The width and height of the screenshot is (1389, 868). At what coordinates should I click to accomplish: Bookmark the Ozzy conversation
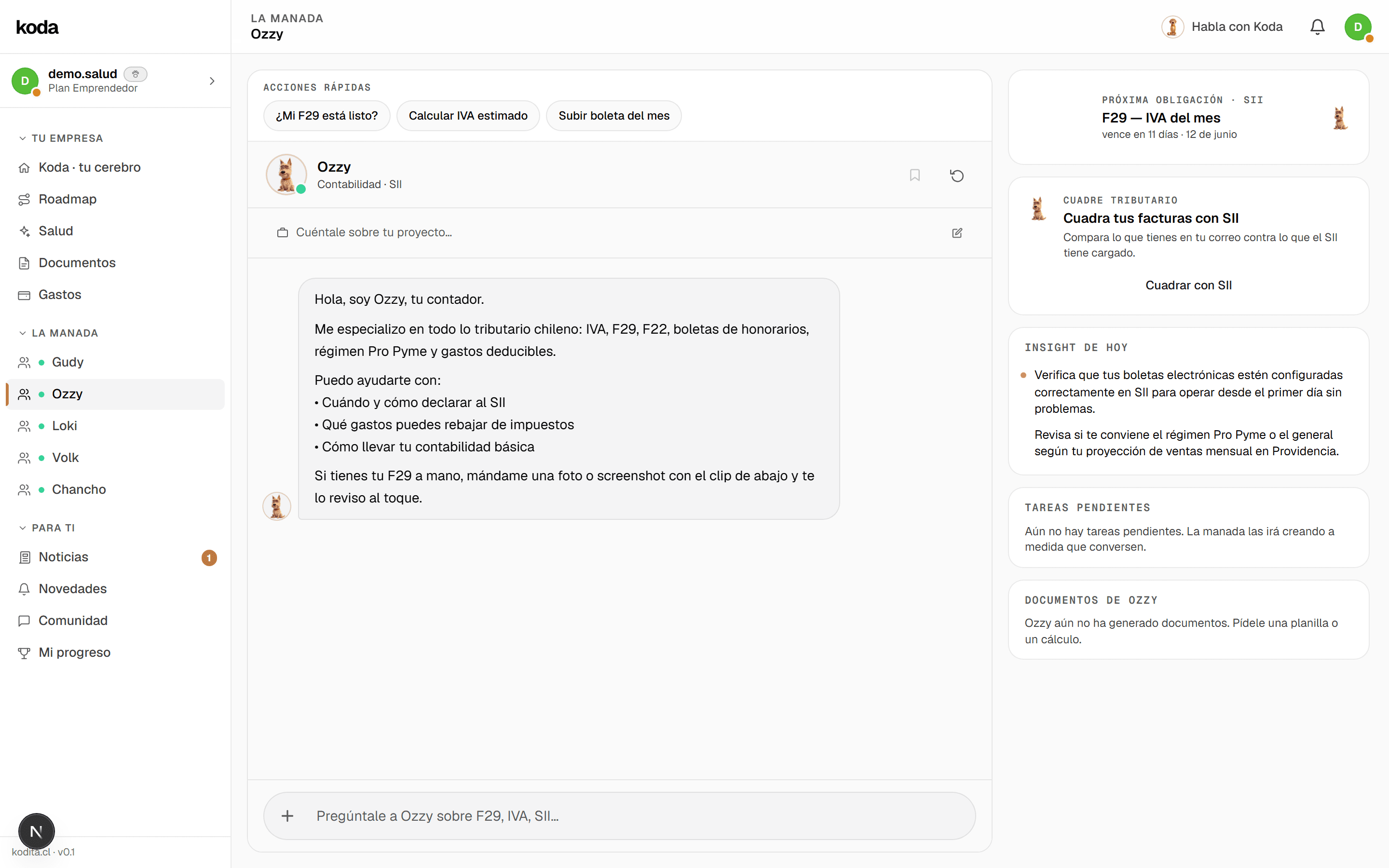915,175
